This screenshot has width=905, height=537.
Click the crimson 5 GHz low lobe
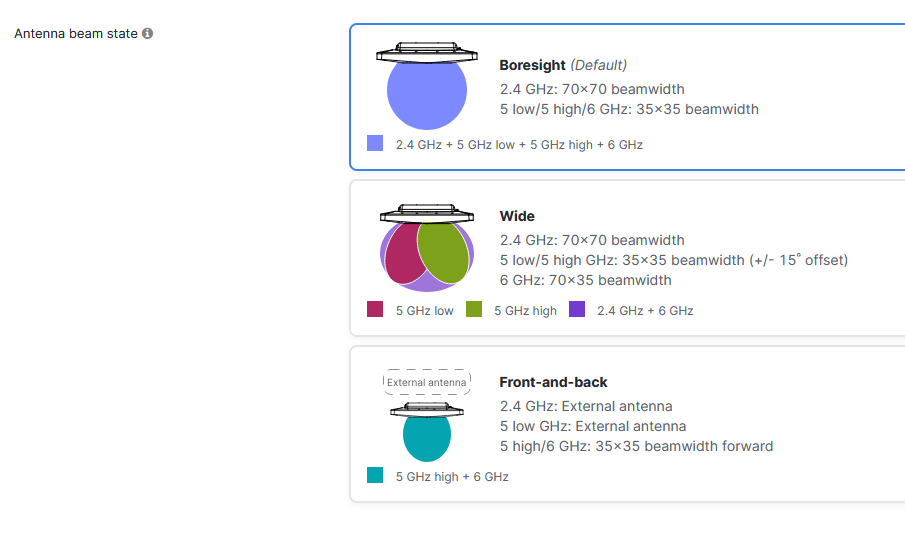coord(404,254)
